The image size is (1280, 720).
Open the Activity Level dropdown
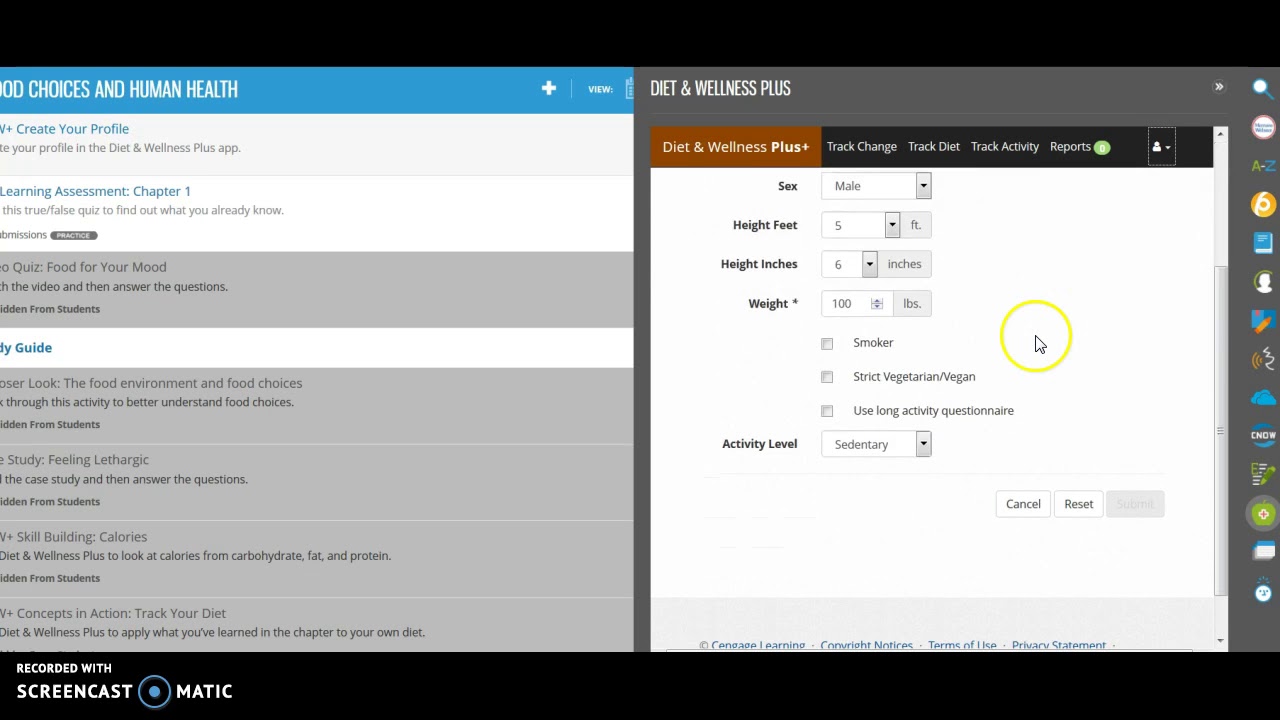pyautogui.click(x=876, y=444)
